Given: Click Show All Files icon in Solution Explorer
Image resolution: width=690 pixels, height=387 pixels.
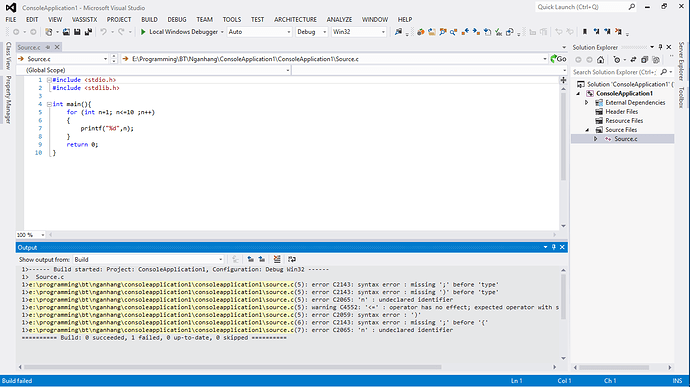Looking at the screenshot, I should coord(656,60).
